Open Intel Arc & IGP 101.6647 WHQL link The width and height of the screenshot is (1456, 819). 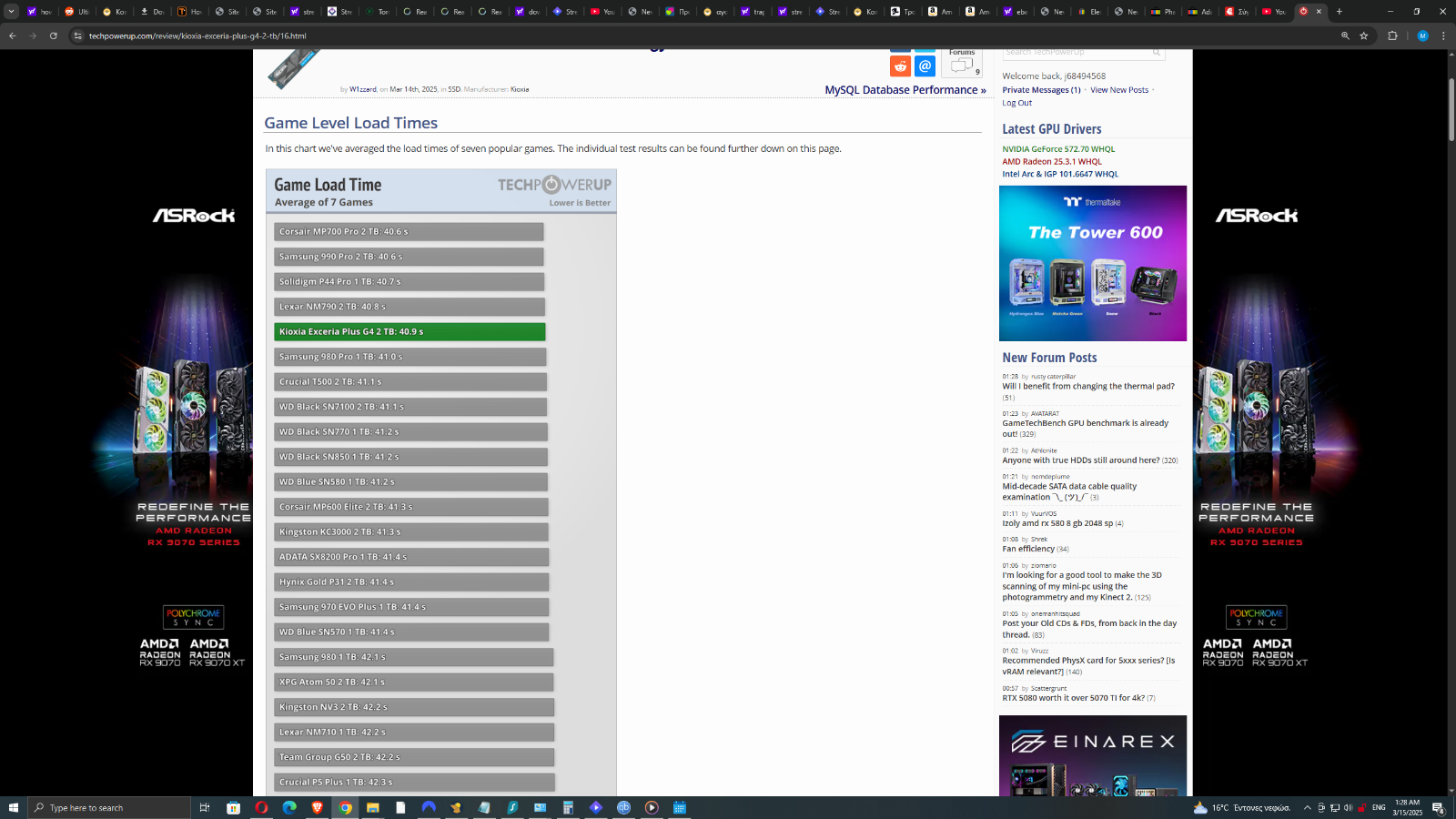1060,174
